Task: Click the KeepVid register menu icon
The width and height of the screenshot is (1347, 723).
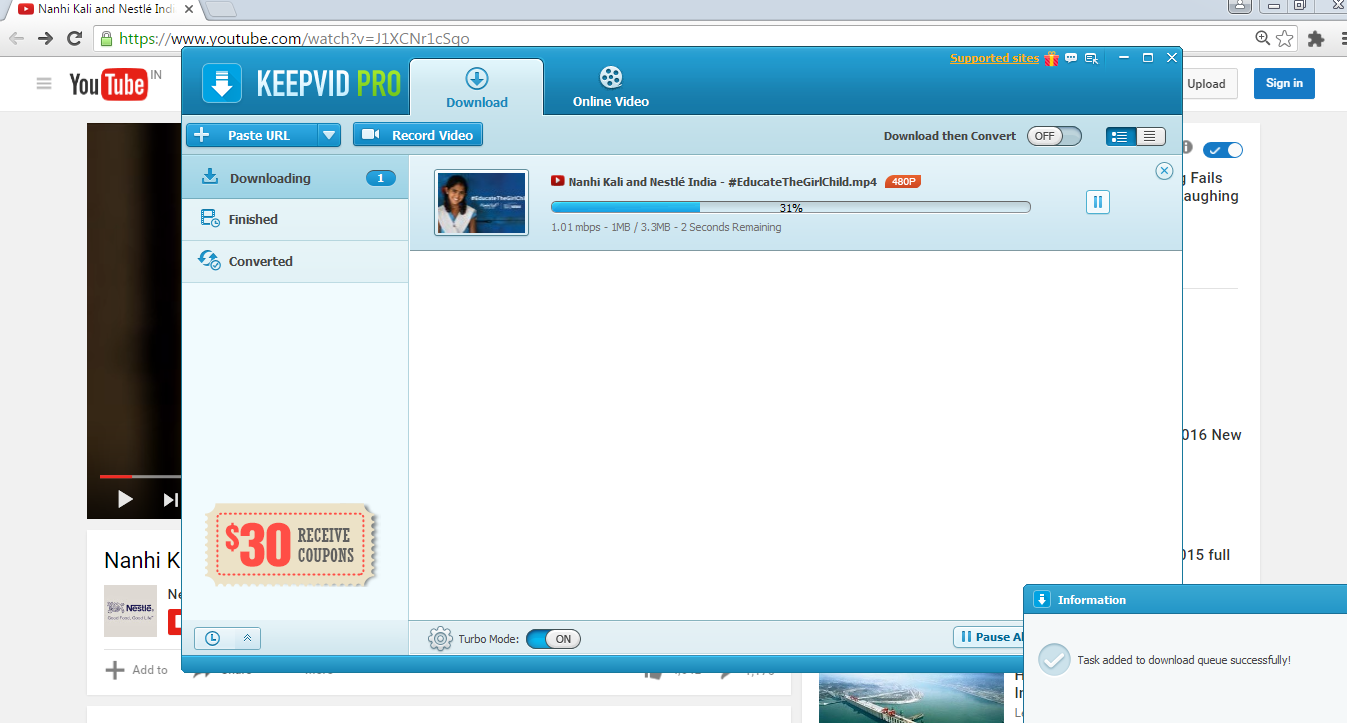Action: (x=1092, y=58)
